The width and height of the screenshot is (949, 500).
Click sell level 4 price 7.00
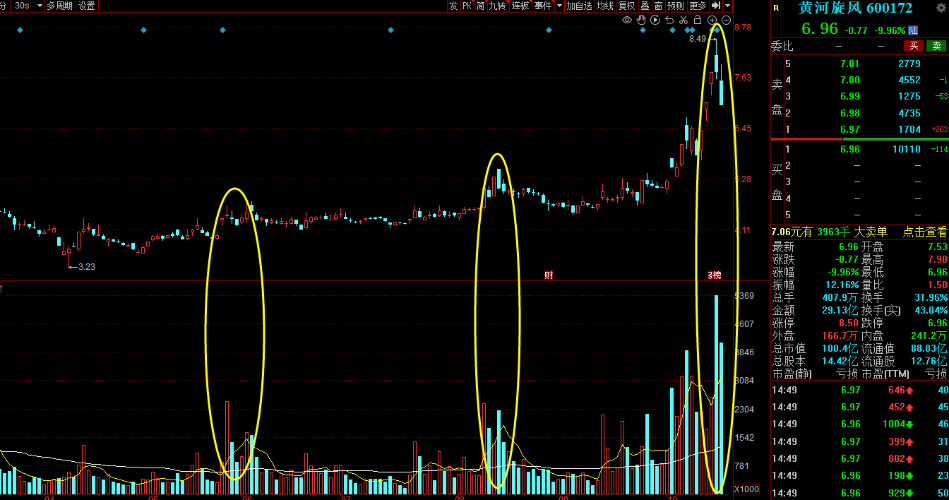click(850, 80)
